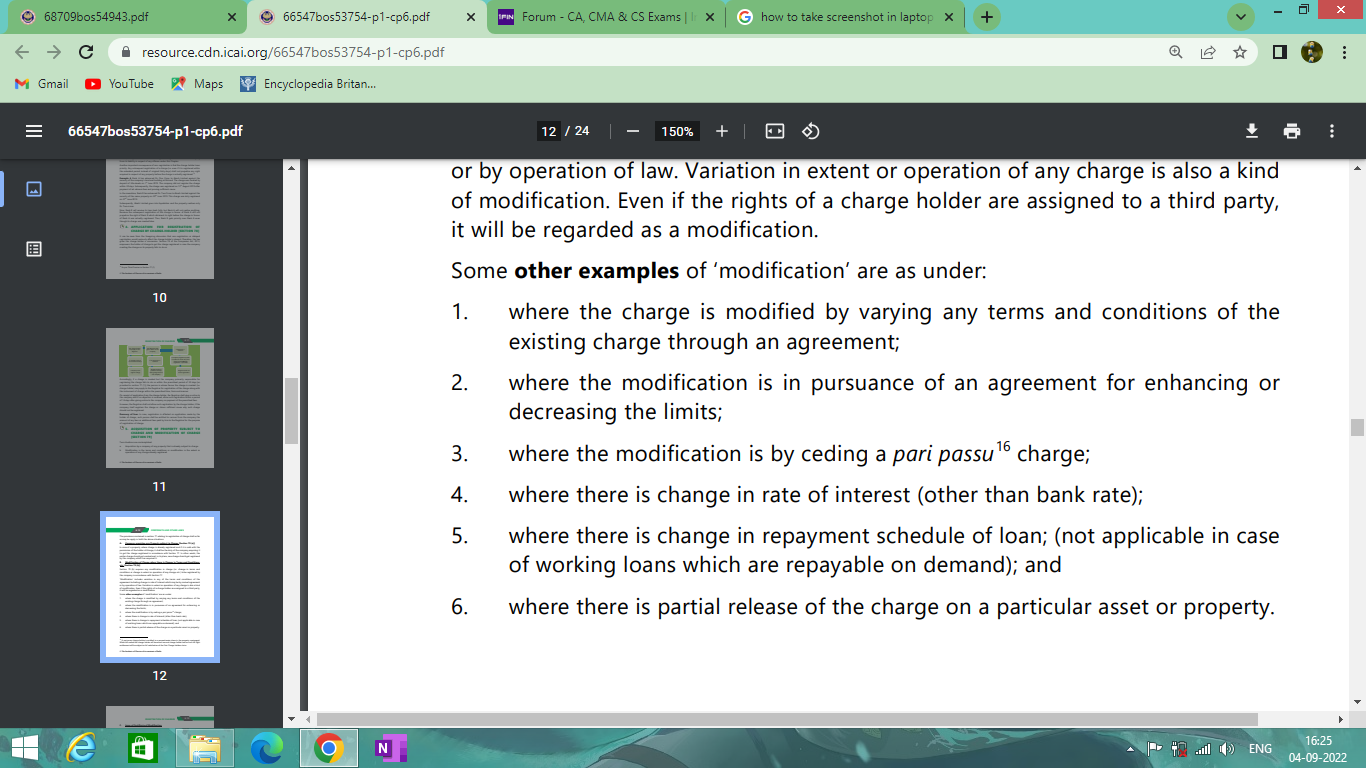The image size is (1366, 768).
Task: Click the page number input field
Action: (548, 131)
